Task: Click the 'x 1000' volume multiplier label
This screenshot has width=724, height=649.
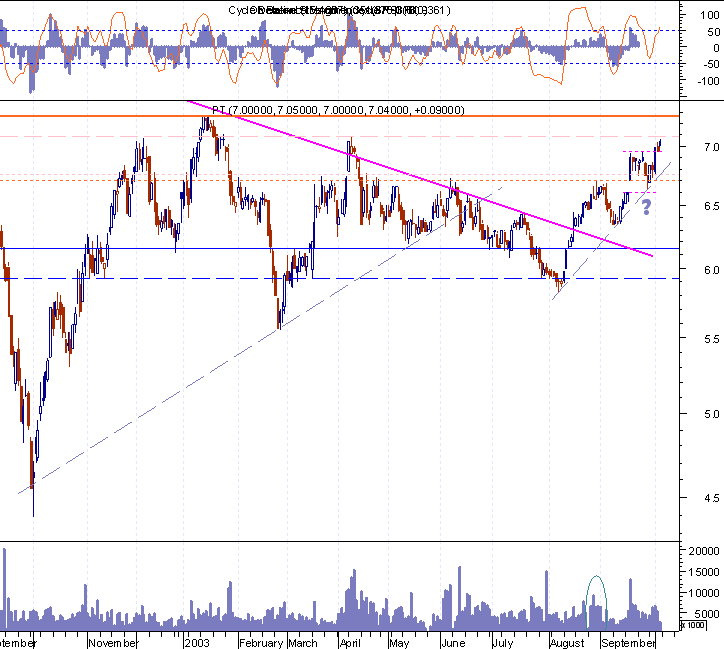Action: point(693,625)
